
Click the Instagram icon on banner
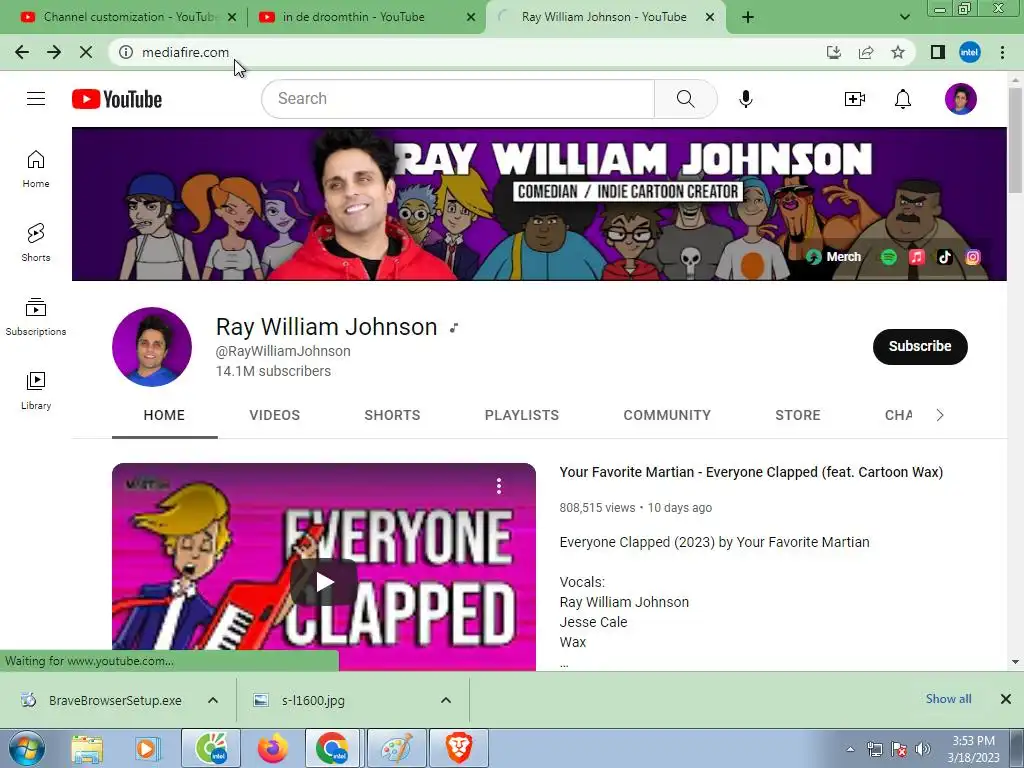pyautogui.click(x=973, y=257)
